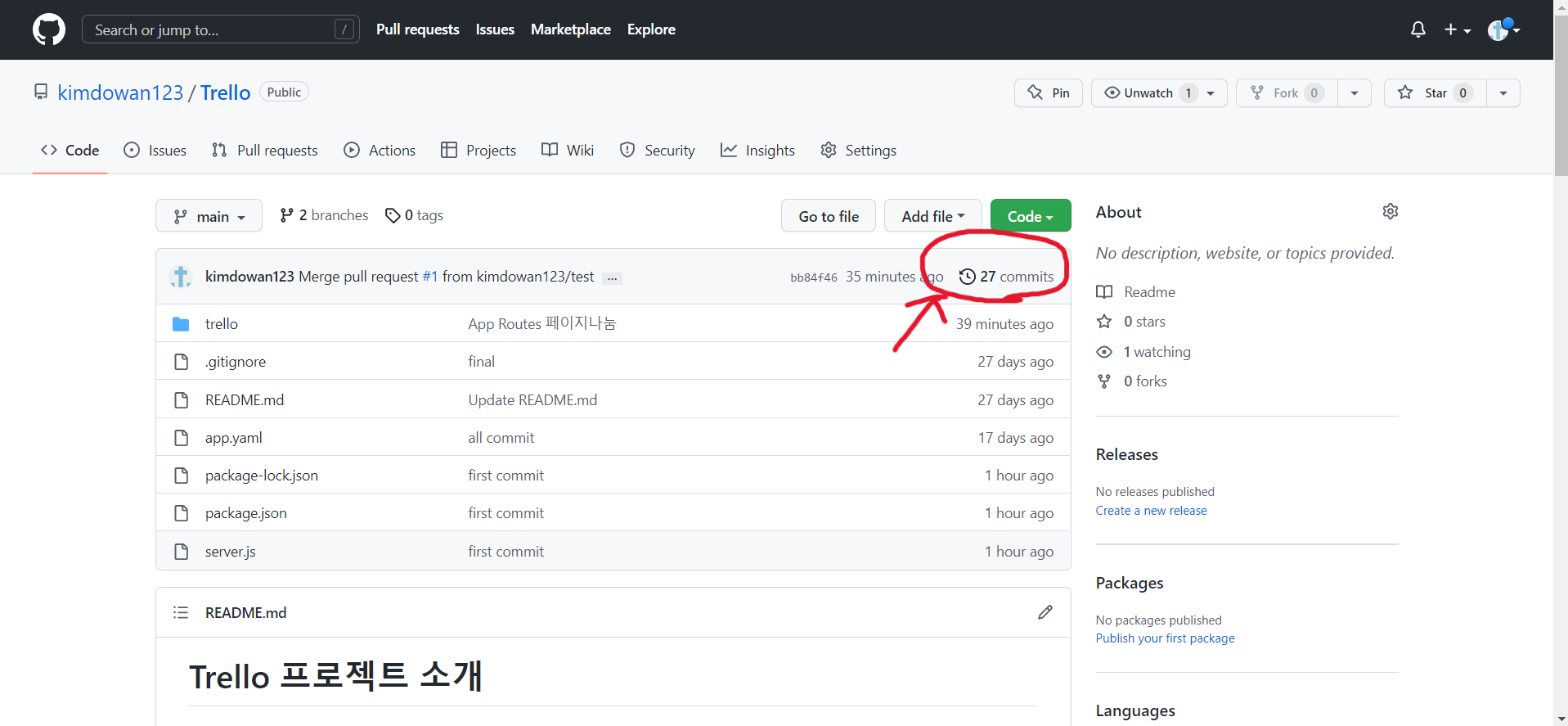
Task: Open the package.json file
Action: coord(246,513)
